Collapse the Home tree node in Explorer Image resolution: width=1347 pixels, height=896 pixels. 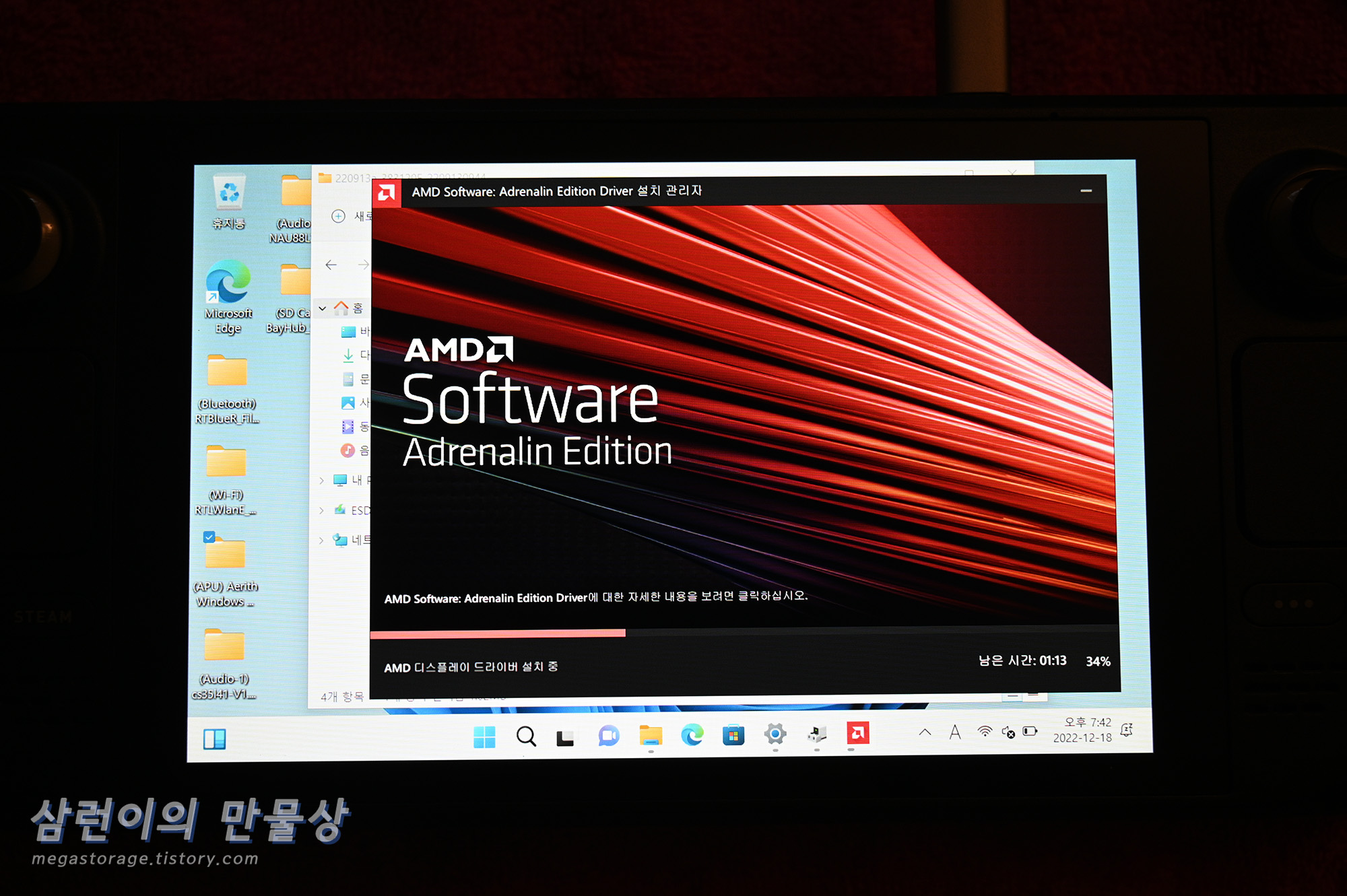pos(323,308)
